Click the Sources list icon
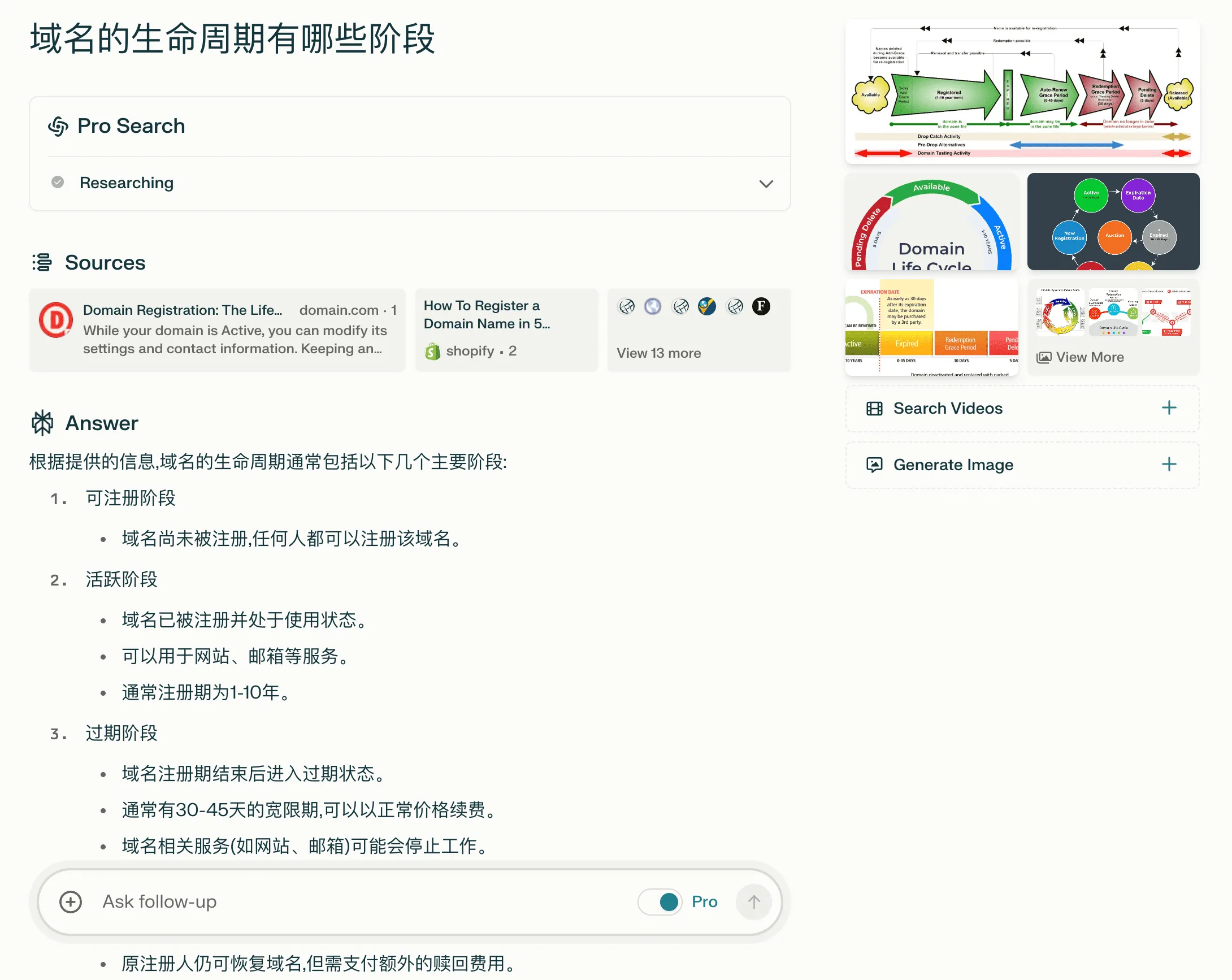 pyautogui.click(x=42, y=262)
